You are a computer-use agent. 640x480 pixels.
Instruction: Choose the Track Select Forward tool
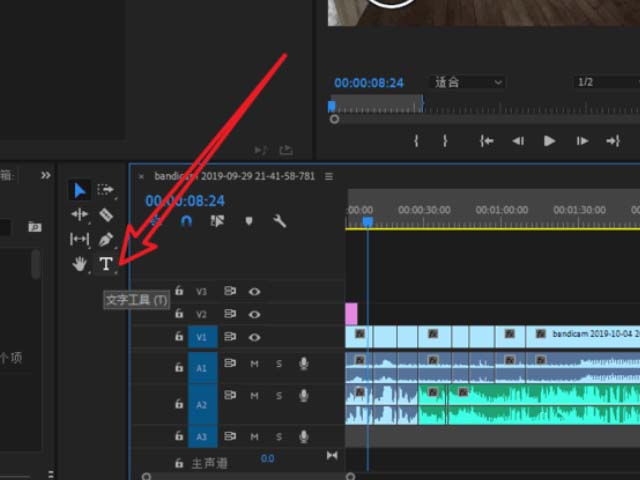click(x=106, y=190)
